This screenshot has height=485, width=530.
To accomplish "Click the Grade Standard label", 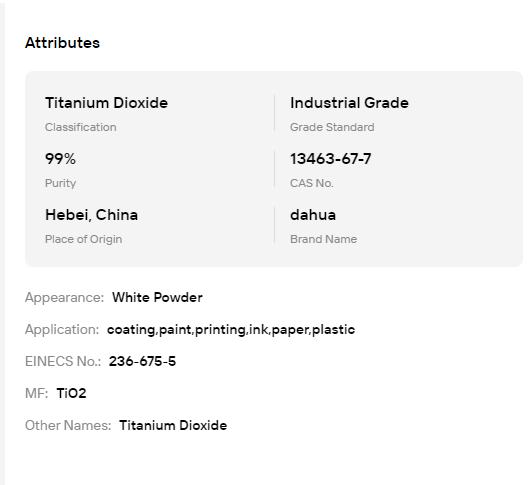I will point(332,127).
